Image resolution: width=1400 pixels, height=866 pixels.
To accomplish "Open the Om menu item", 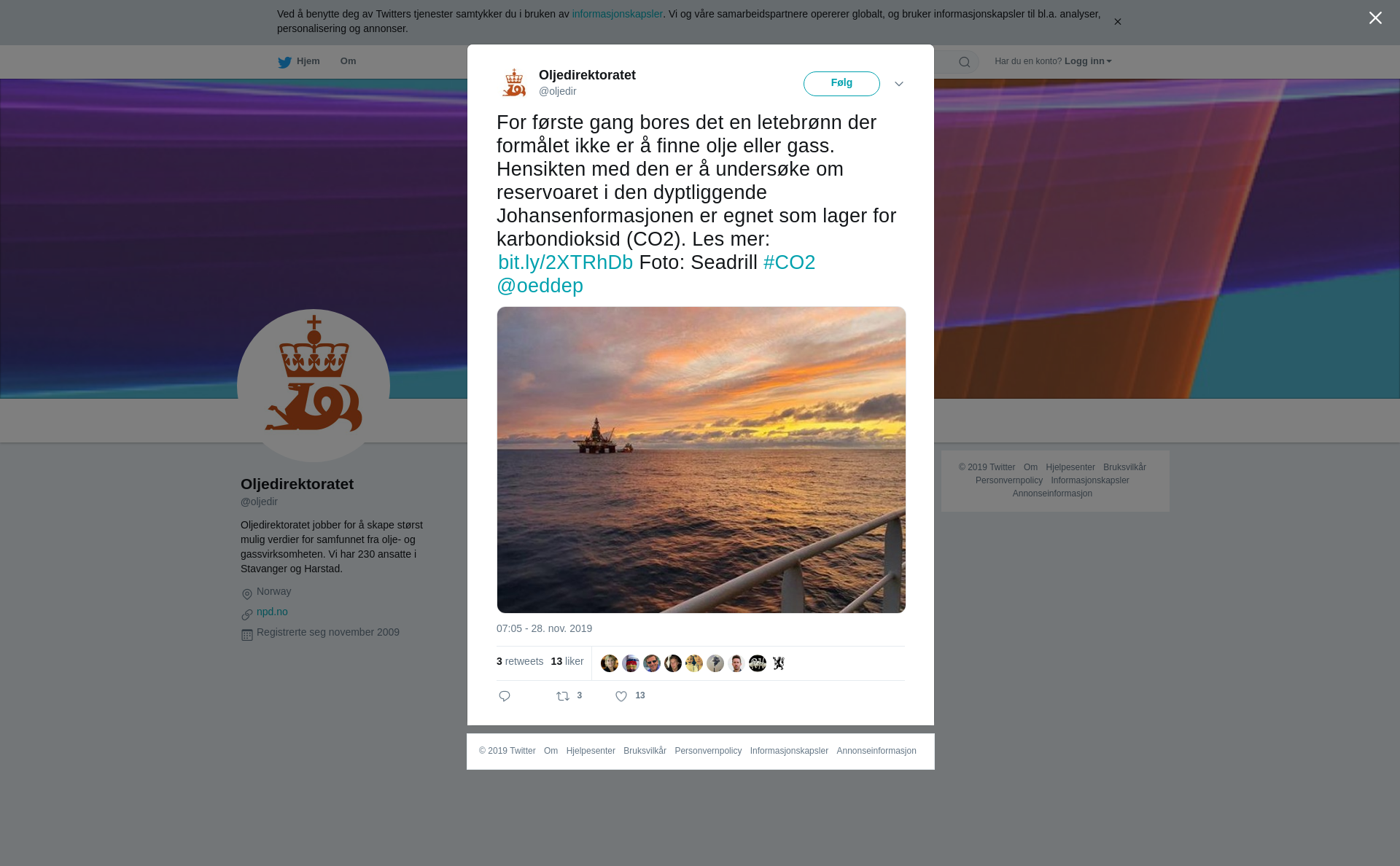I will point(349,61).
